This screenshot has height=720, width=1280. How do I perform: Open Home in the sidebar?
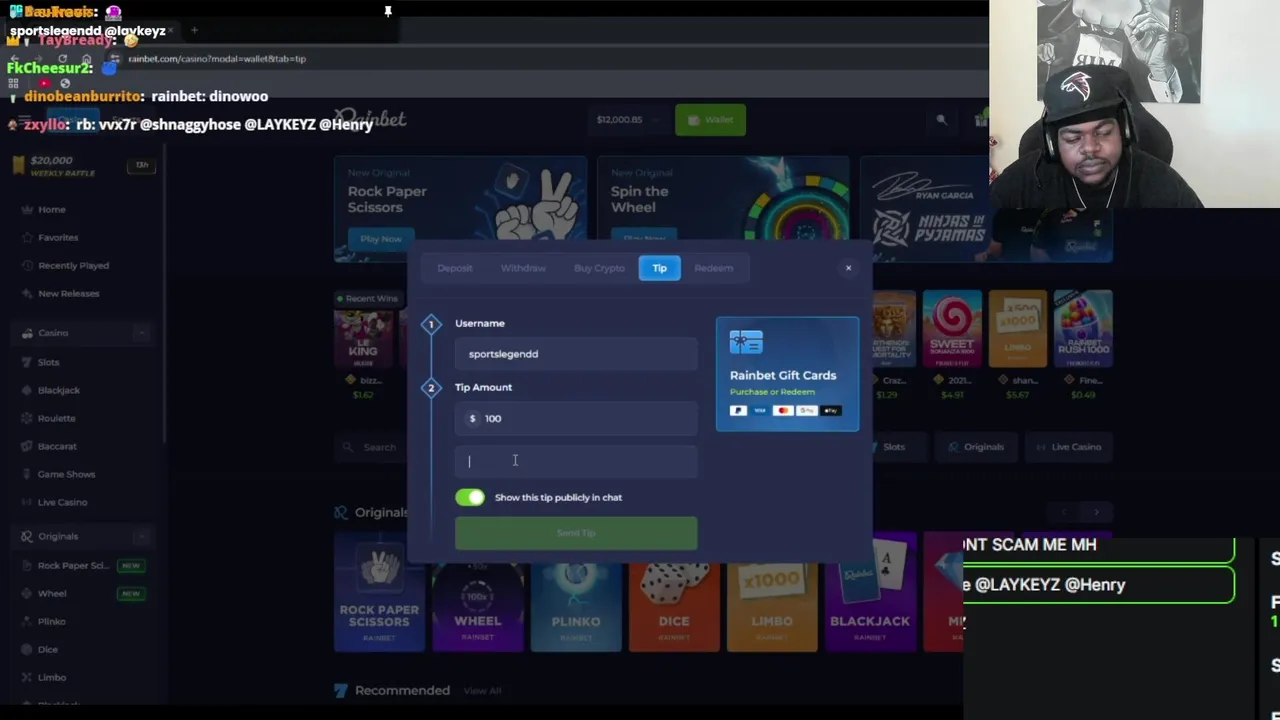[52, 209]
